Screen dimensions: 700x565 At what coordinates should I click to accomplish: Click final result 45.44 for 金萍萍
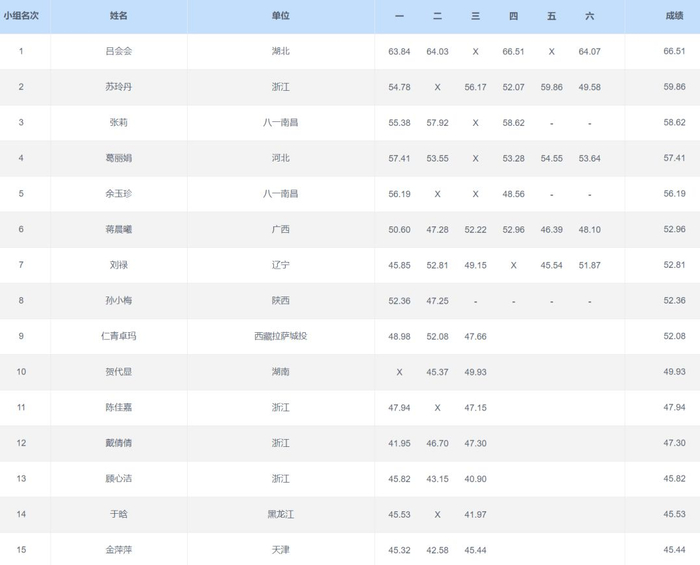674,550
